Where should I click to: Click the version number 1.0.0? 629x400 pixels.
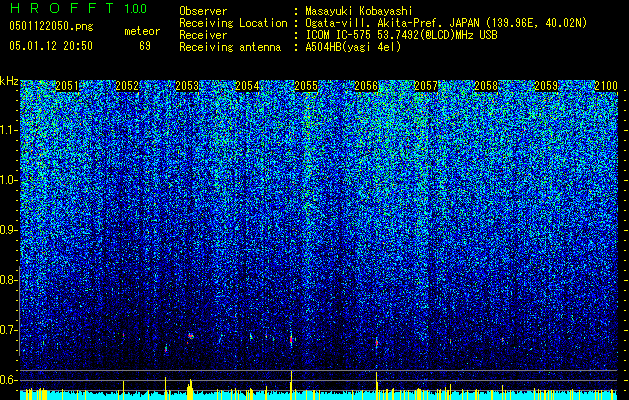pyautogui.click(x=136, y=8)
